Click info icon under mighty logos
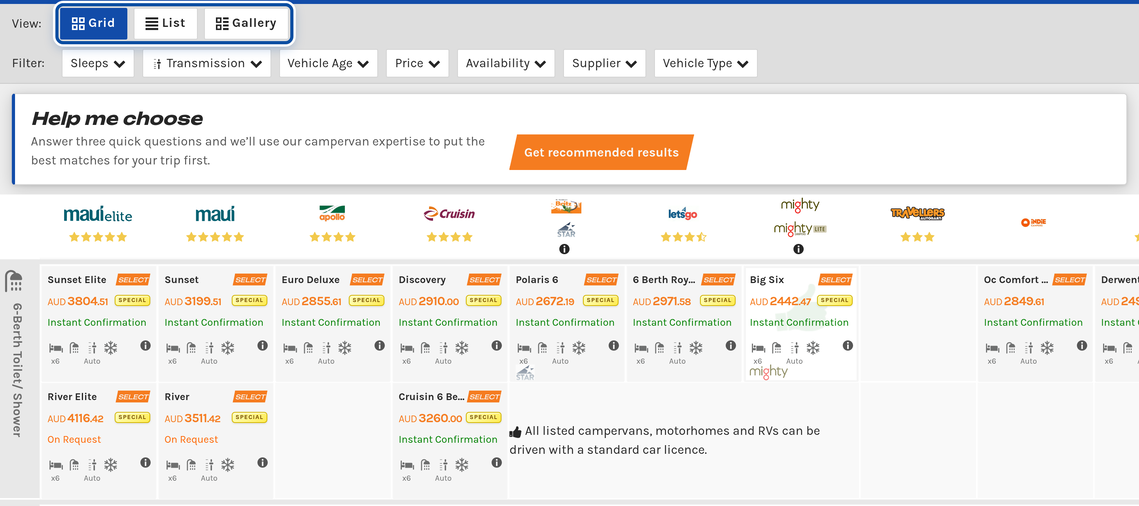This screenshot has height=506, width=1139. pyautogui.click(x=798, y=249)
